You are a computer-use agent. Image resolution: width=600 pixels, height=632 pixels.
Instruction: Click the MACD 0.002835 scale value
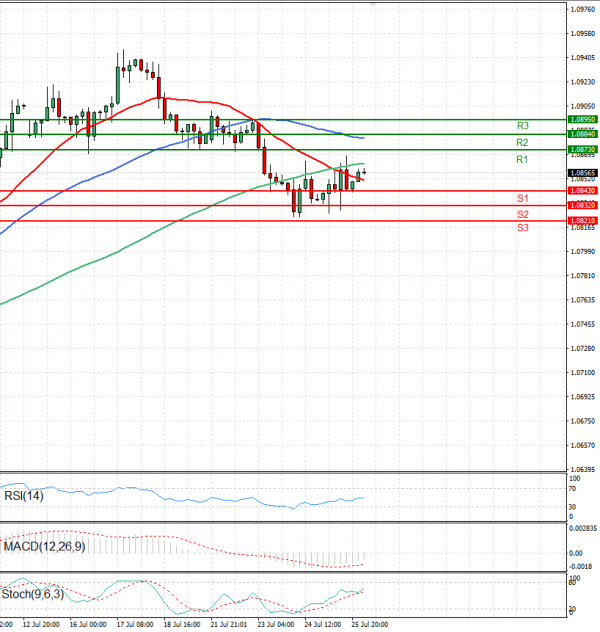583,528
